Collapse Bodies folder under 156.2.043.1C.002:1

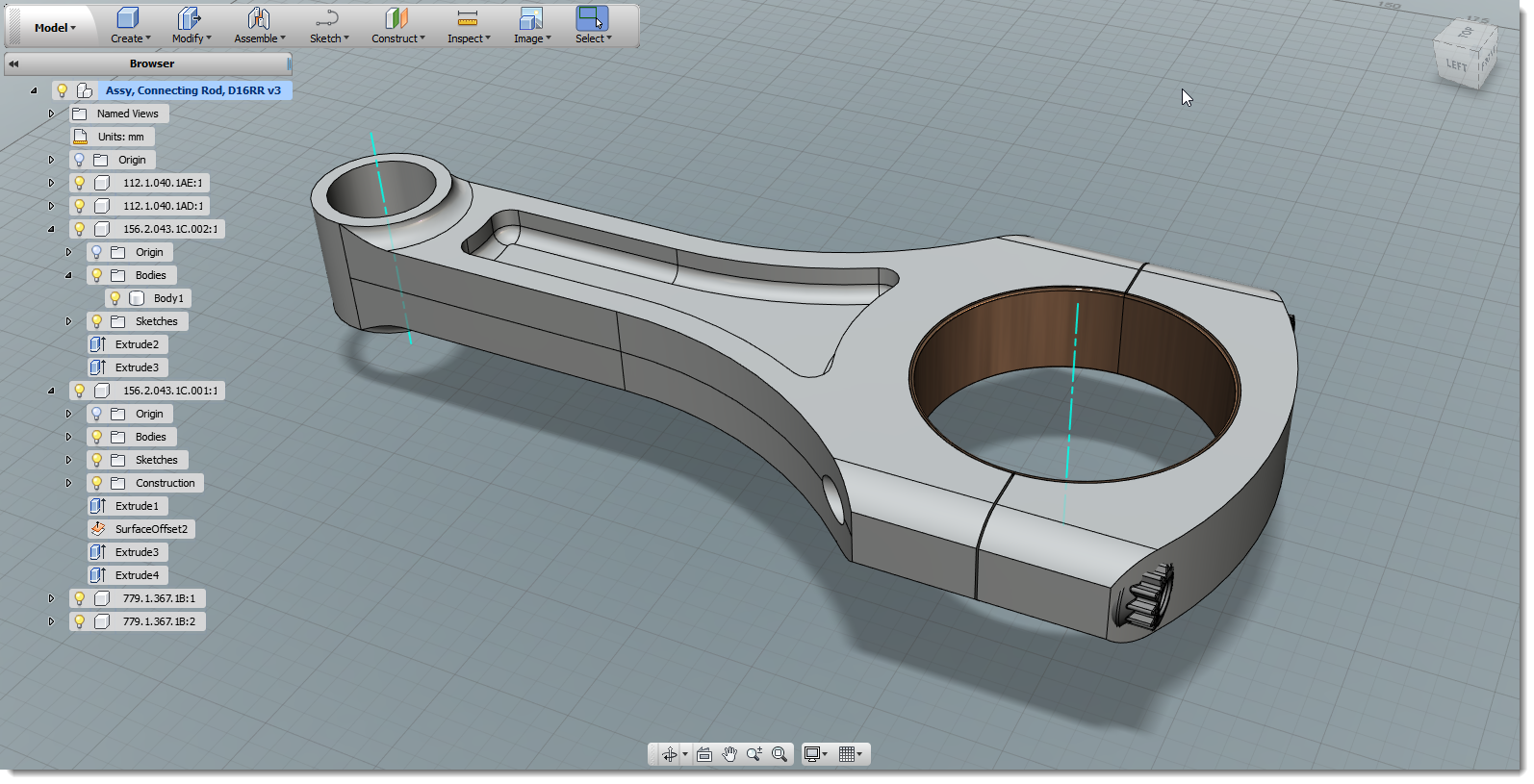(x=69, y=275)
